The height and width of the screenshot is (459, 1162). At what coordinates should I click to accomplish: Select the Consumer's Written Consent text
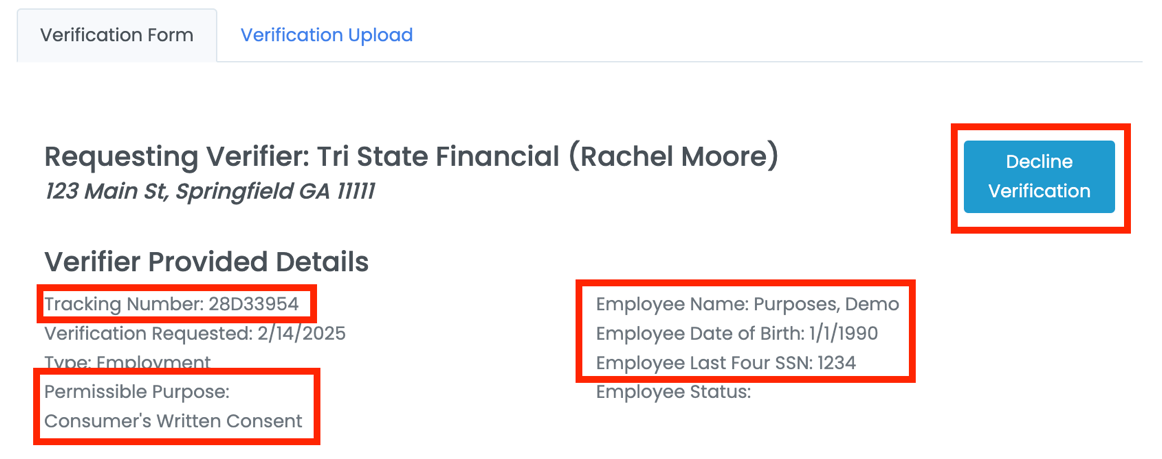173,421
